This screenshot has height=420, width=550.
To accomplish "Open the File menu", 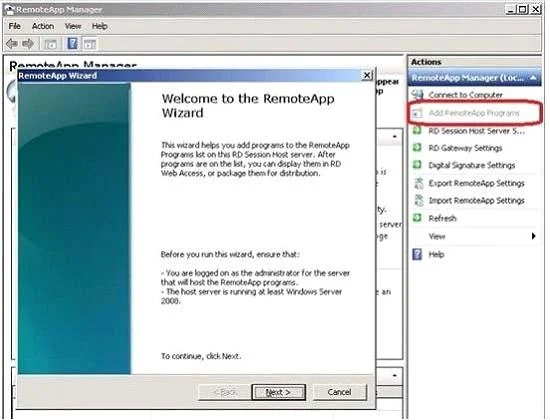I will (14, 26).
